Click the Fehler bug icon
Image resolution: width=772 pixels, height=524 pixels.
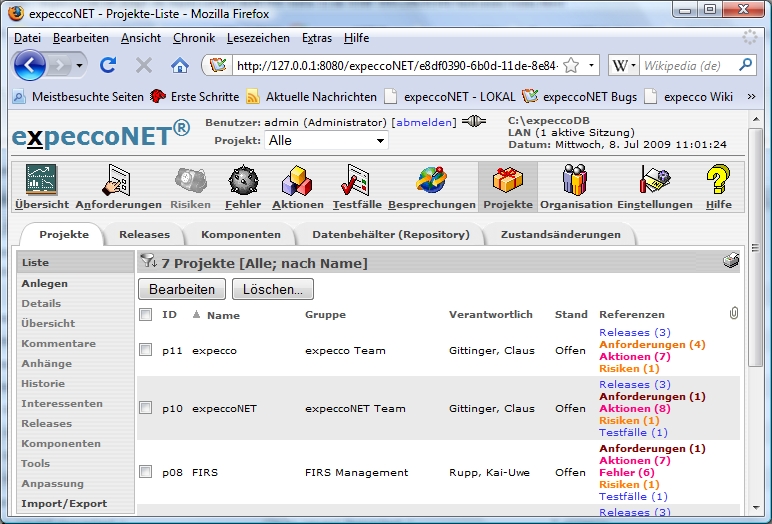pyautogui.click(x=243, y=181)
